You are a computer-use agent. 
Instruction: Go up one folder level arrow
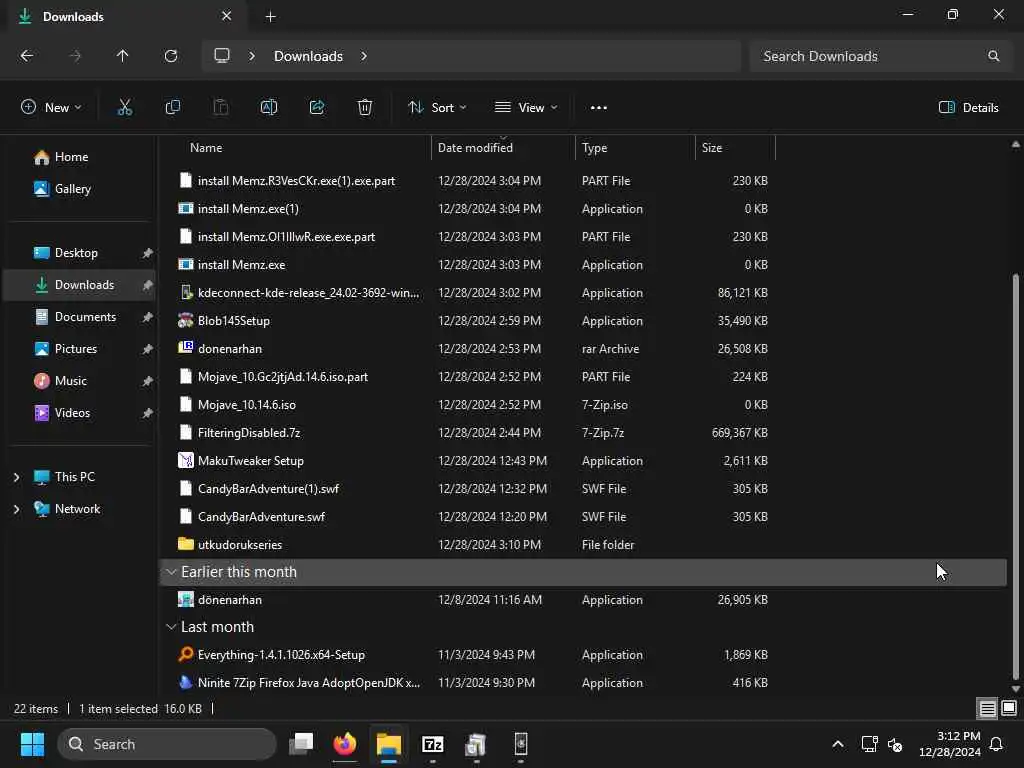pos(122,56)
